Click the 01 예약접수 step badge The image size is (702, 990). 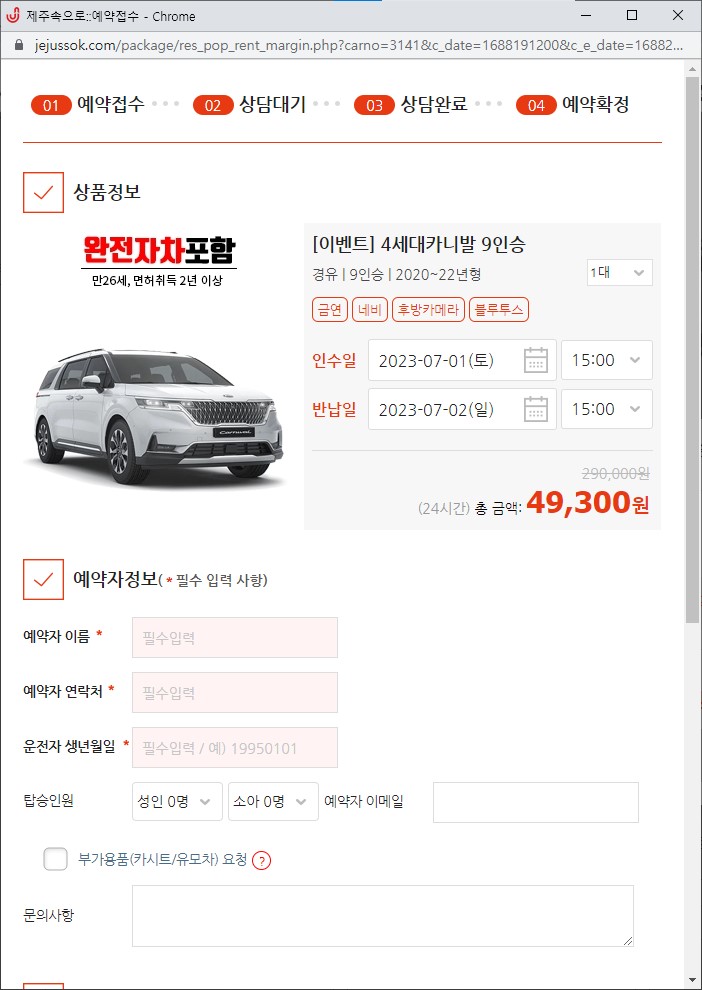[51, 105]
